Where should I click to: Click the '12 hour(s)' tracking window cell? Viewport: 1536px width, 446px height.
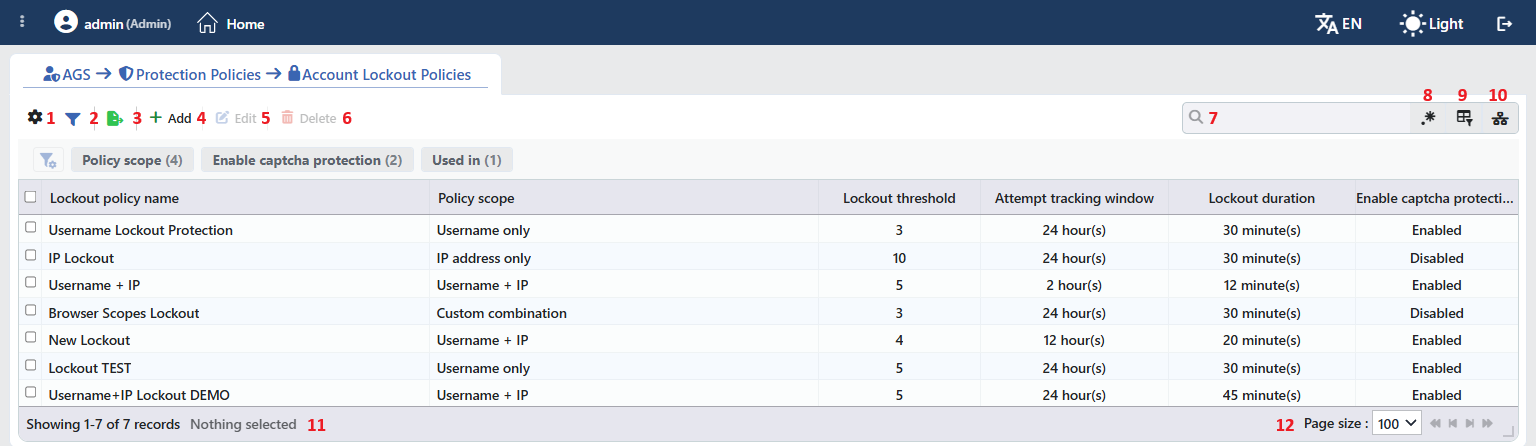tap(1074, 340)
